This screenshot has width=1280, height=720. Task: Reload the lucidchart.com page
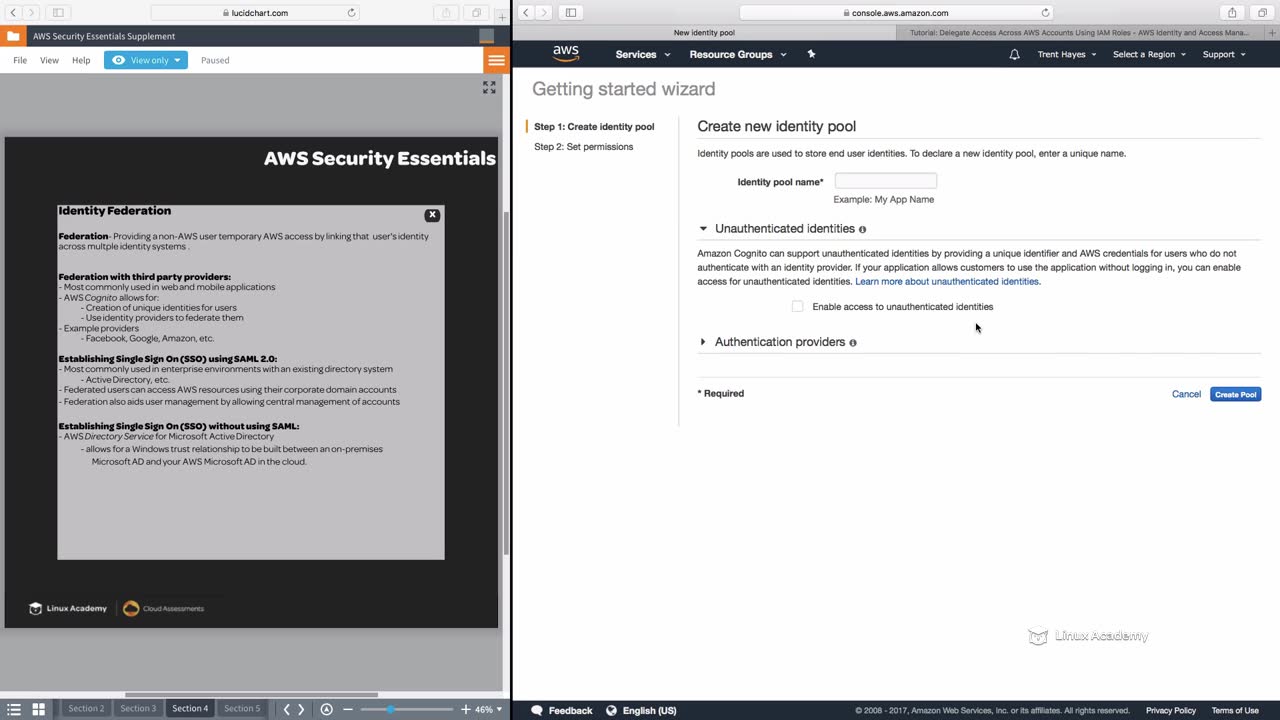point(351,13)
